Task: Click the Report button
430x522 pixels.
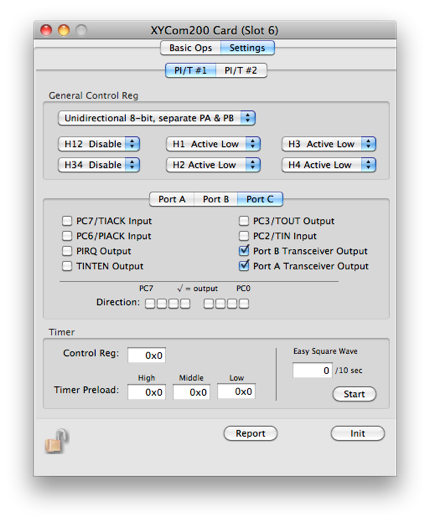Action: pos(250,433)
